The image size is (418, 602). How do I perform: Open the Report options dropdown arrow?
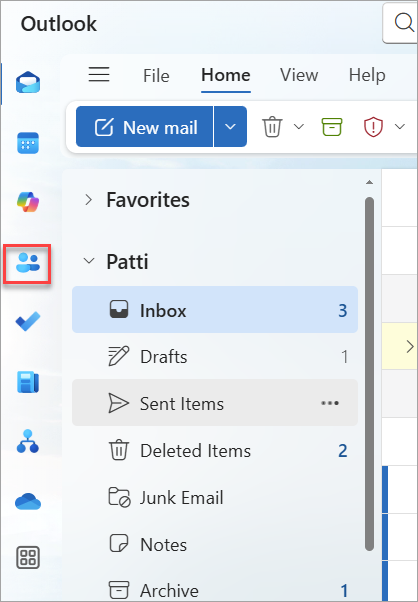click(400, 127)
